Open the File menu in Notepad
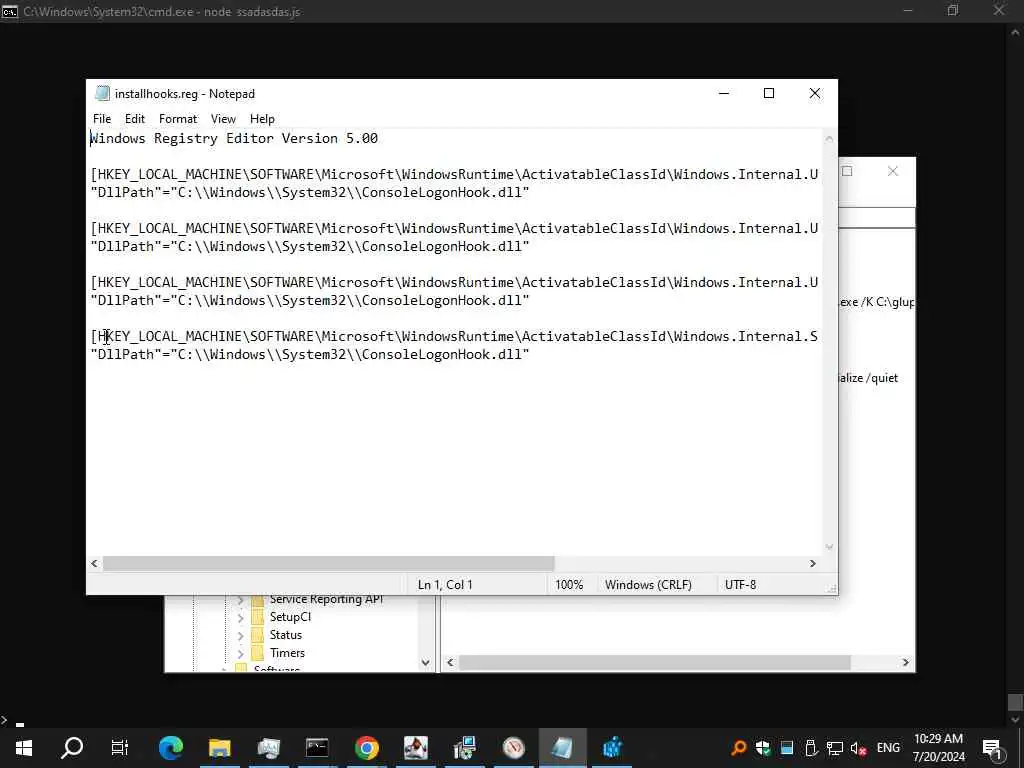The image size is (1024, 768). point(102,119)
